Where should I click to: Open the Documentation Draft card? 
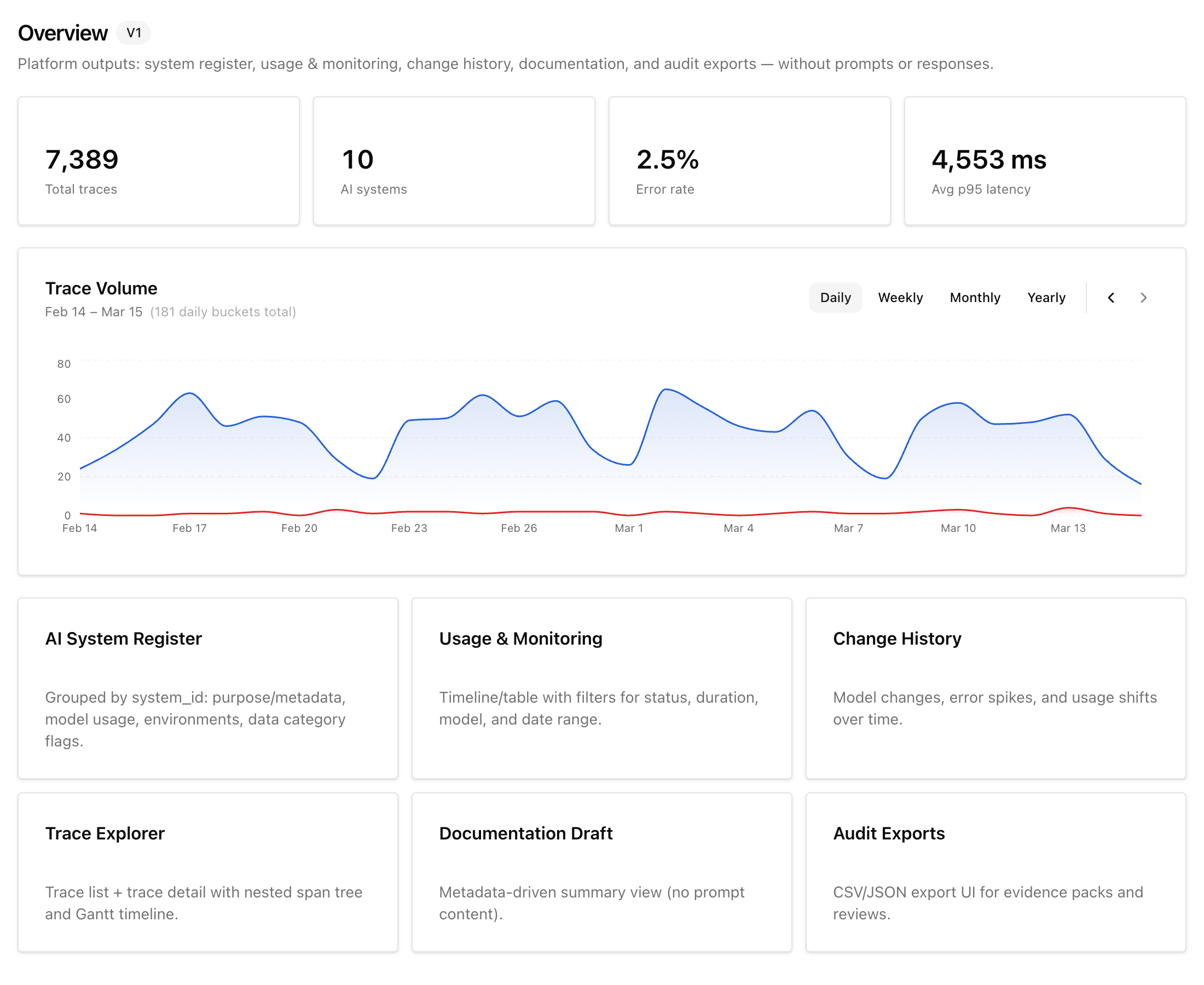[x=601, y=872]
